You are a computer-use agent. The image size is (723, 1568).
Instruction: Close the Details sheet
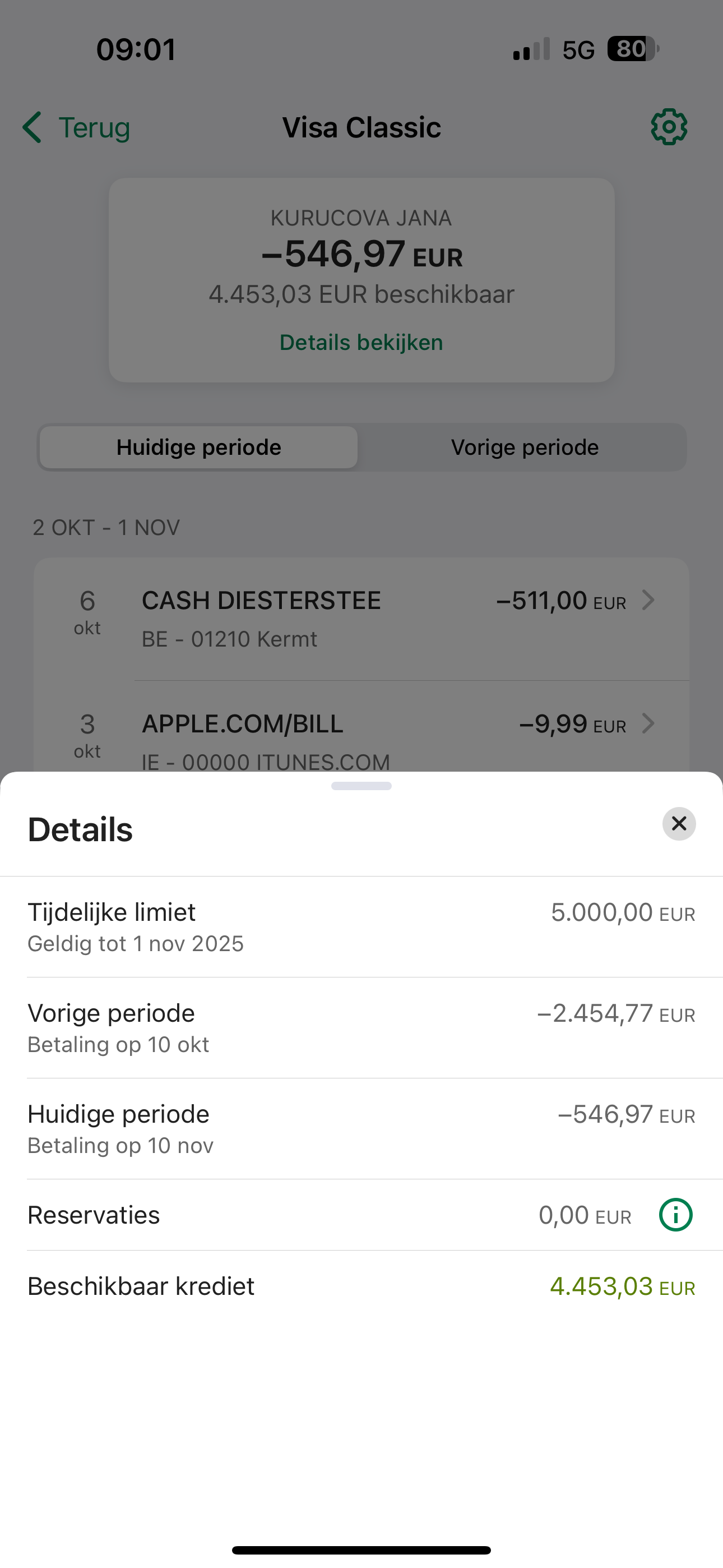(679, 824)
